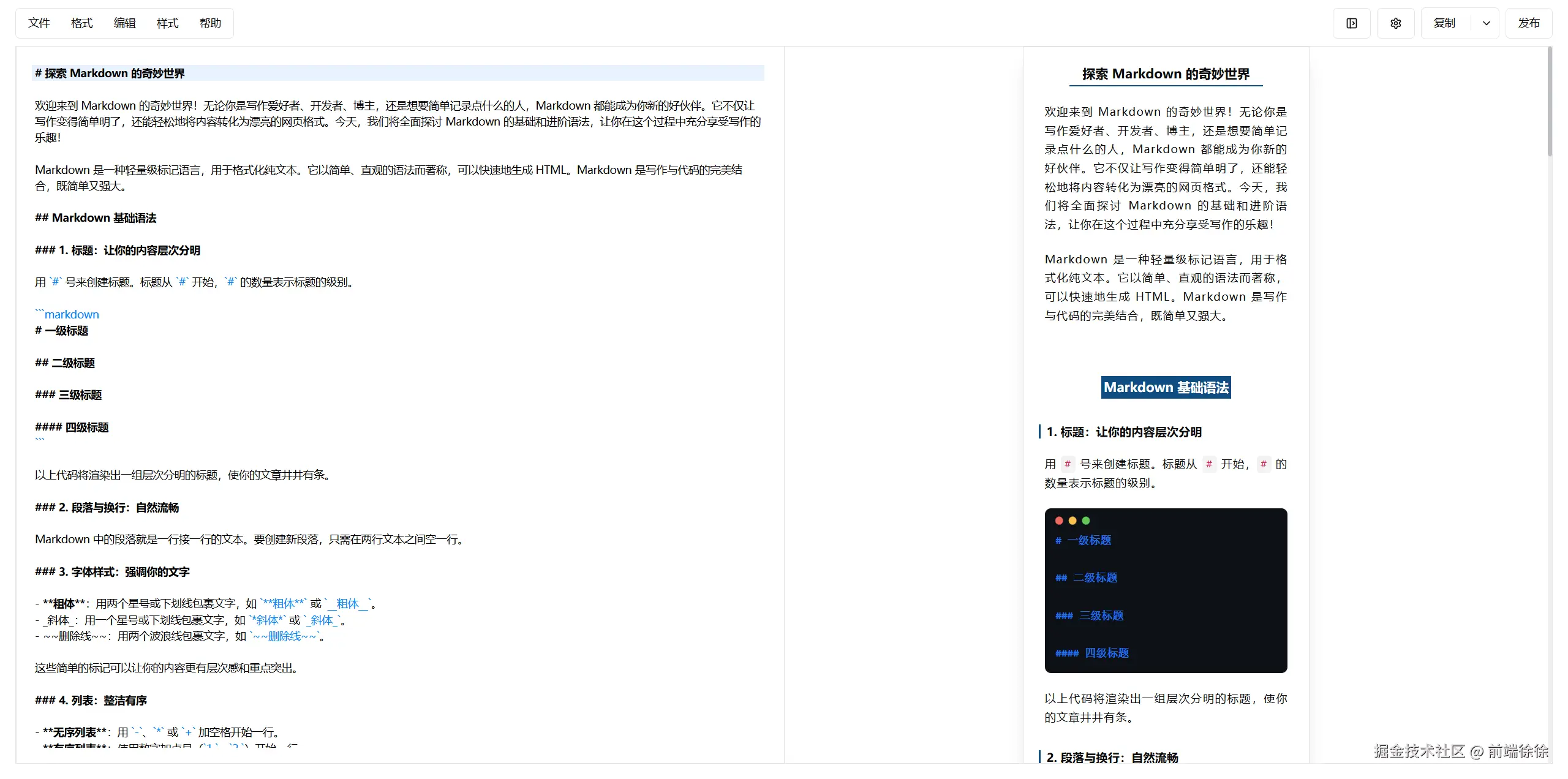The height and width of the screenshot is (779, 1568).
Task: Click the green dot in code block
Action: click(1086, 521)
